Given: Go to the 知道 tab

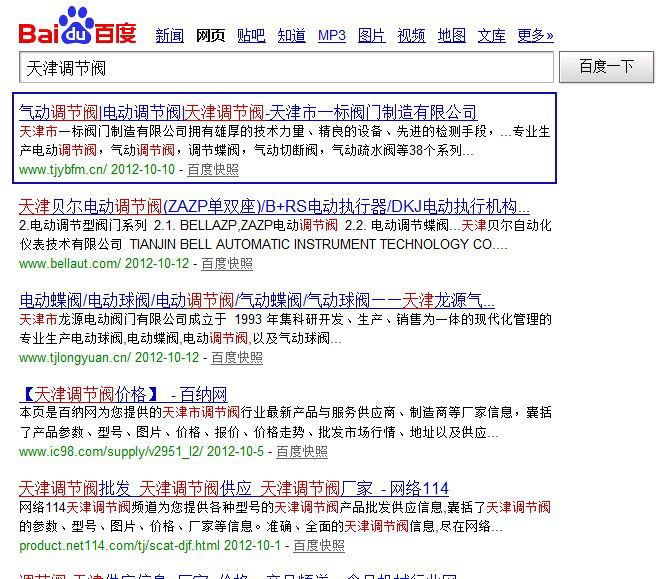Looking at the screenshot, I should pos(291,36).
